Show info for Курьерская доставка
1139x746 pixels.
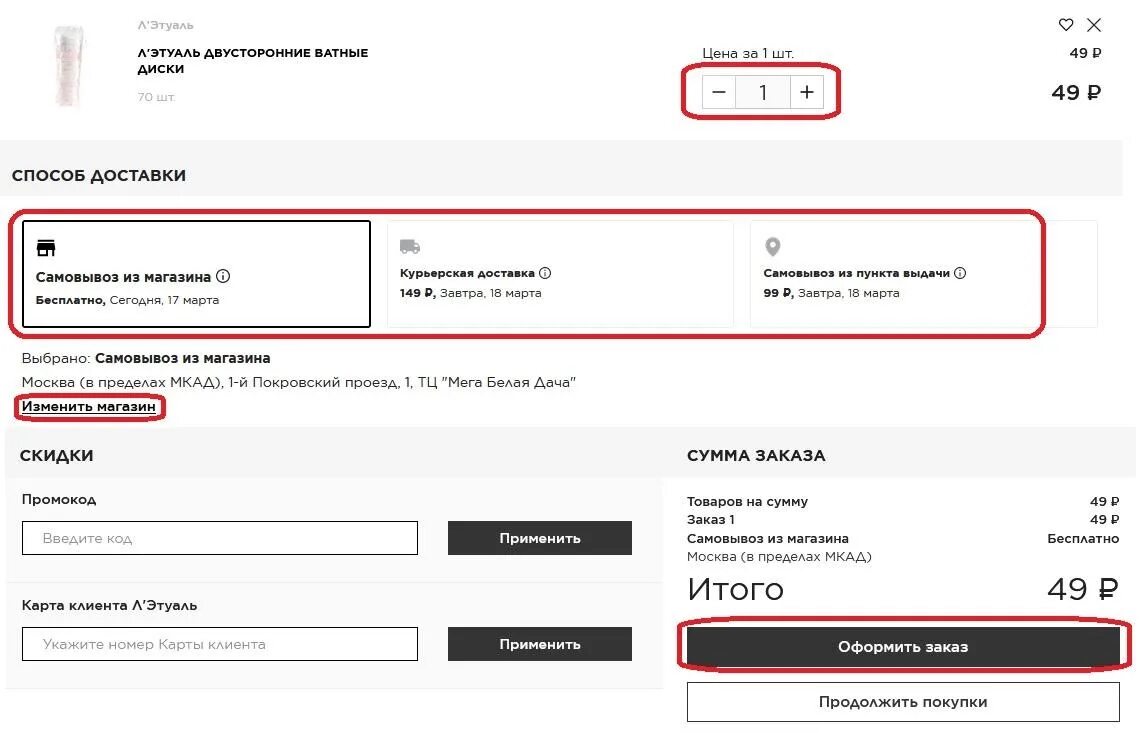coord(545,273)
